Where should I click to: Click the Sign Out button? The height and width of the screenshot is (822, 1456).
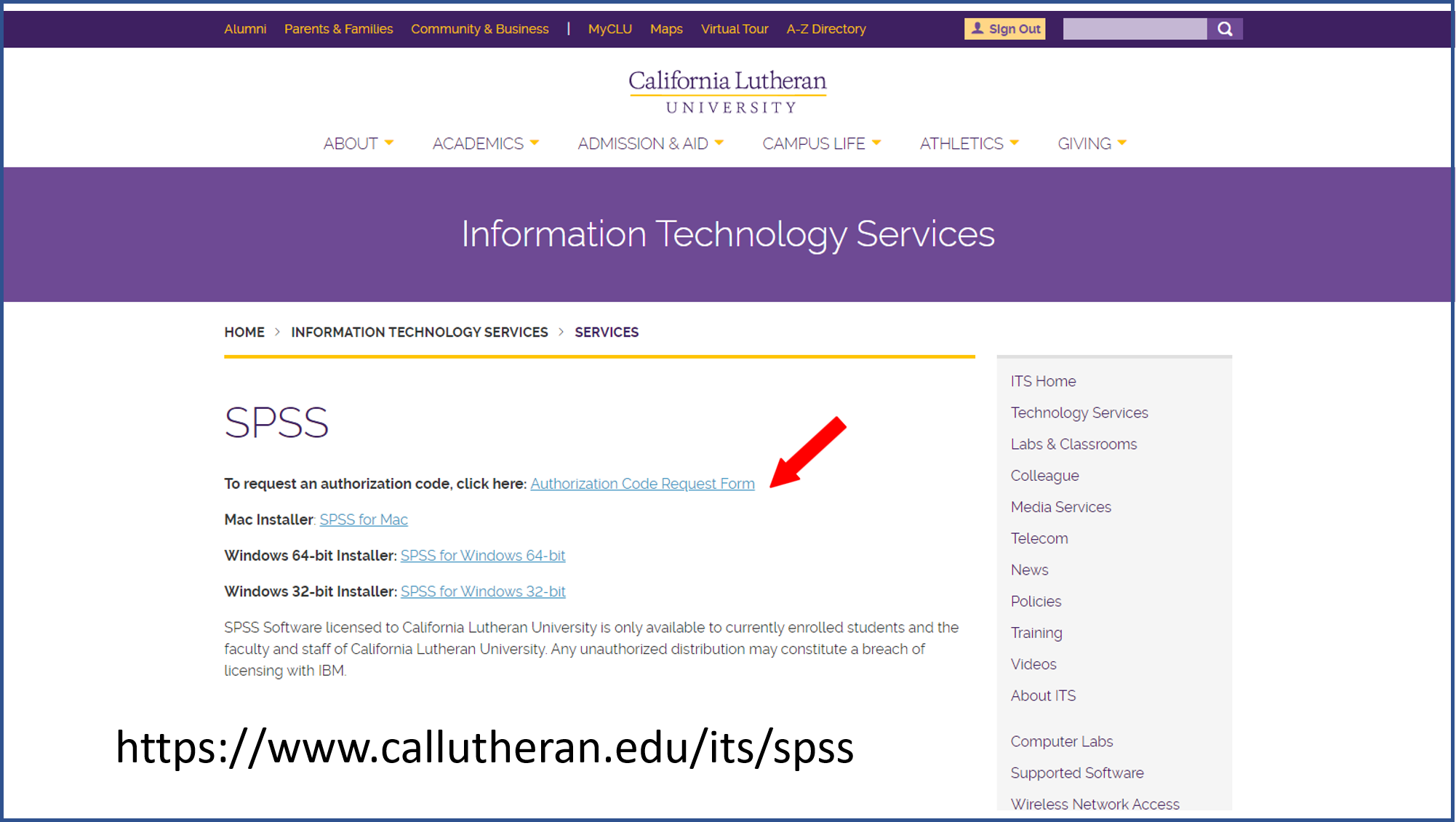1004,29
